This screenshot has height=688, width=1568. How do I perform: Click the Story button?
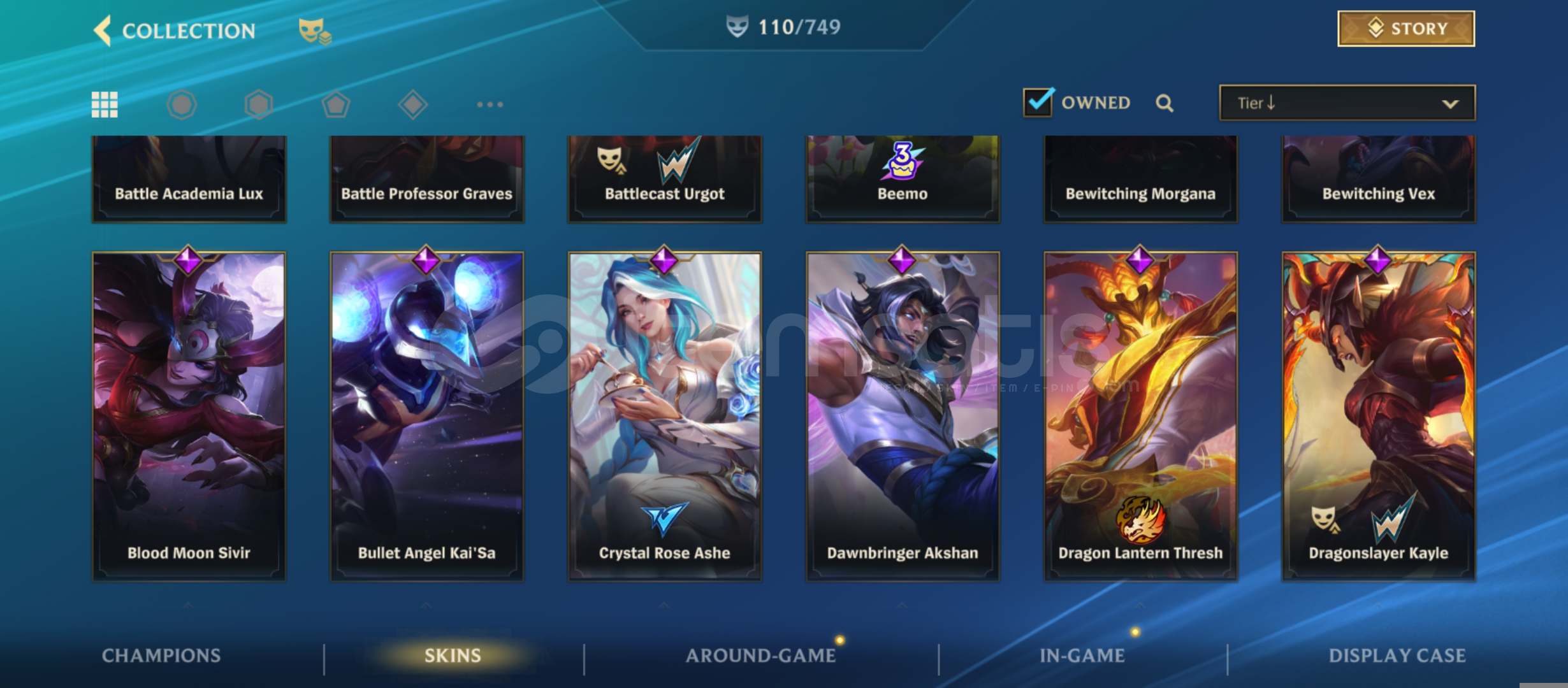click(1406, 29)
